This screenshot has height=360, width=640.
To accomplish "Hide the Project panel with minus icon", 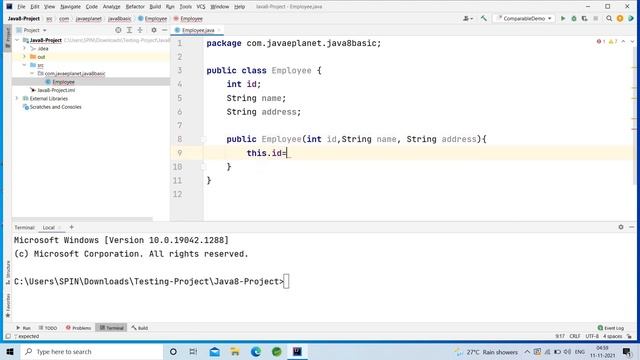I will click(164, 30).
